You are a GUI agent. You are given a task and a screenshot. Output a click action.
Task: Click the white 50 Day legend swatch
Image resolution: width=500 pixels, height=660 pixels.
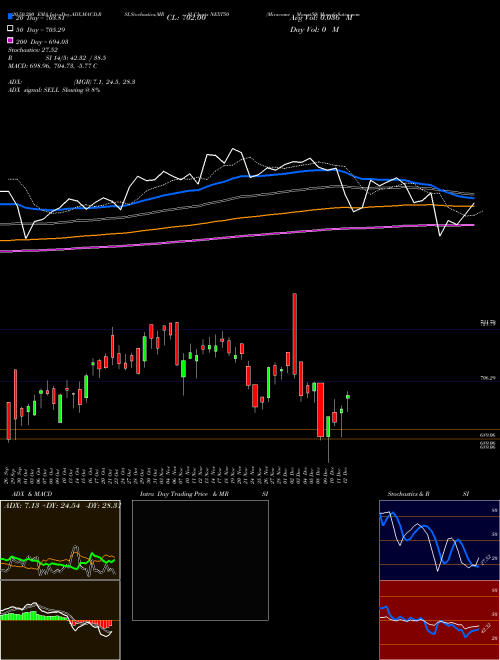[x=10, y=29]
